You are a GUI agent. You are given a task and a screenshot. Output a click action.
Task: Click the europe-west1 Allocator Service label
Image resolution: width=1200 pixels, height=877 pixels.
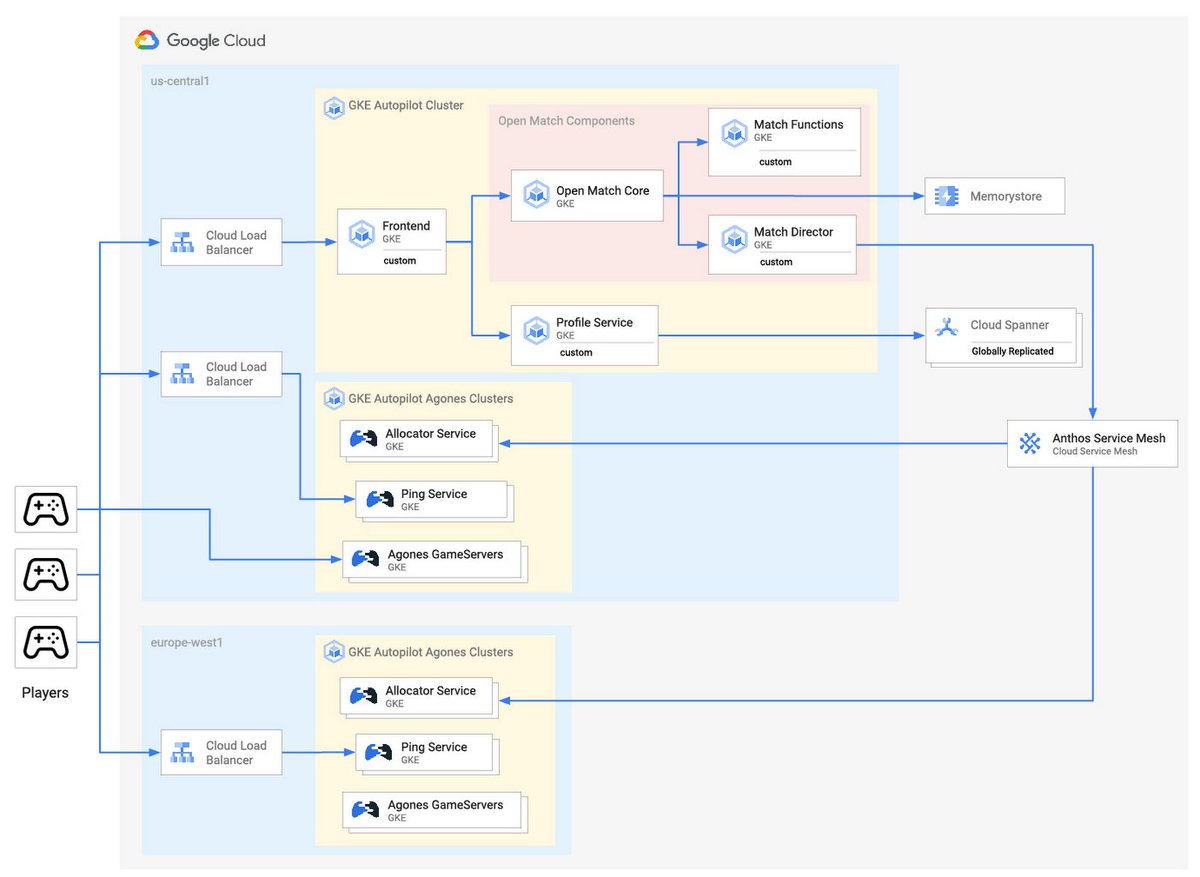pos(431,691)
